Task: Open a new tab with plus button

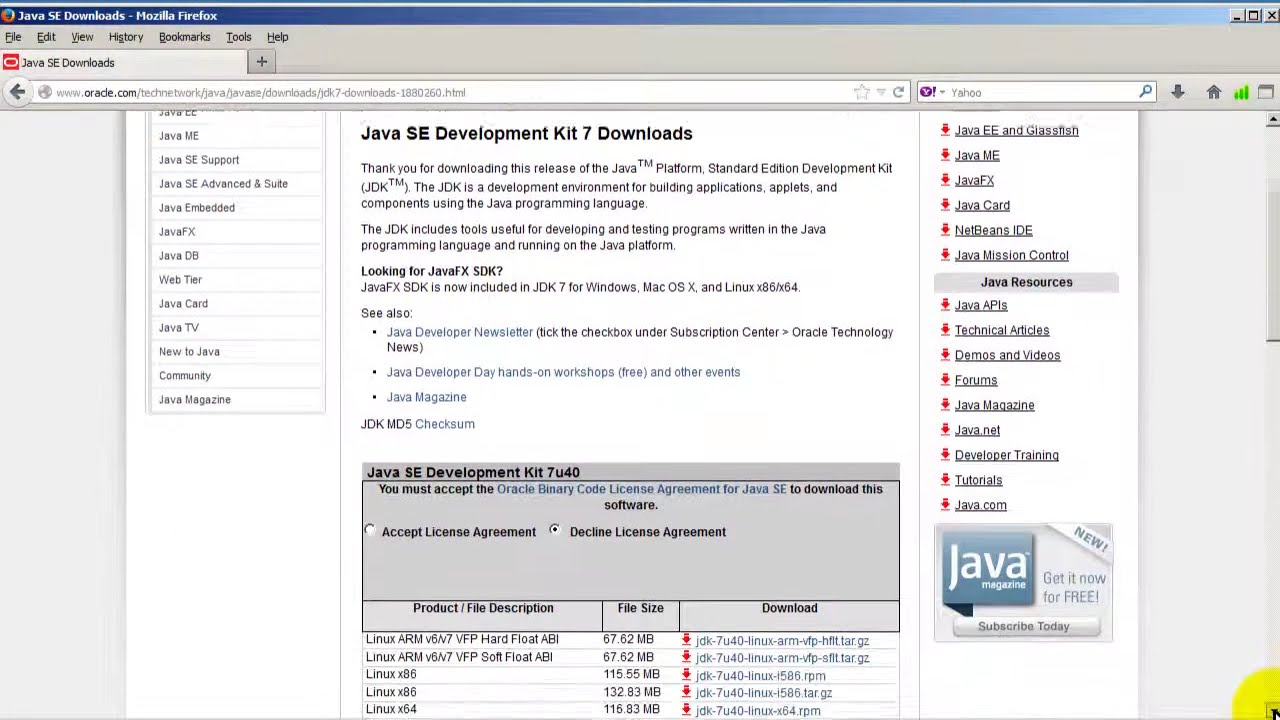Action: click(x=262, y=62)
